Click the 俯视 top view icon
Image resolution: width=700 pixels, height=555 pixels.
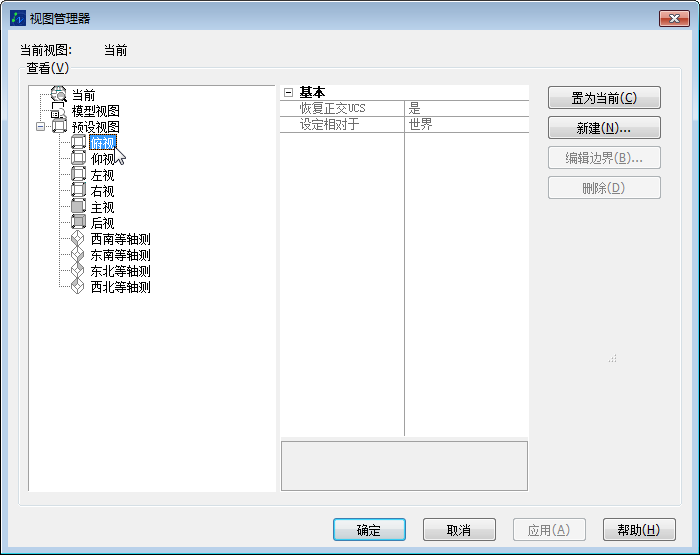coord(79,143)
